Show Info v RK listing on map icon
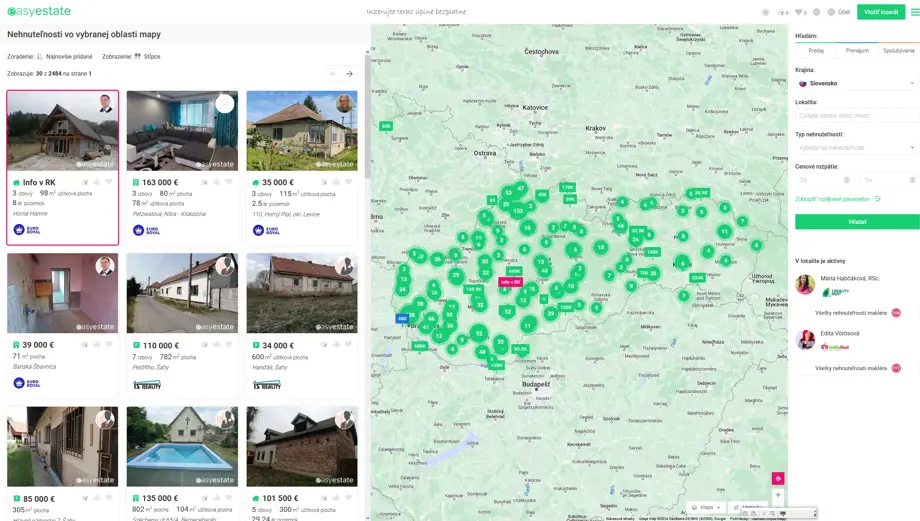 [85, 182]
